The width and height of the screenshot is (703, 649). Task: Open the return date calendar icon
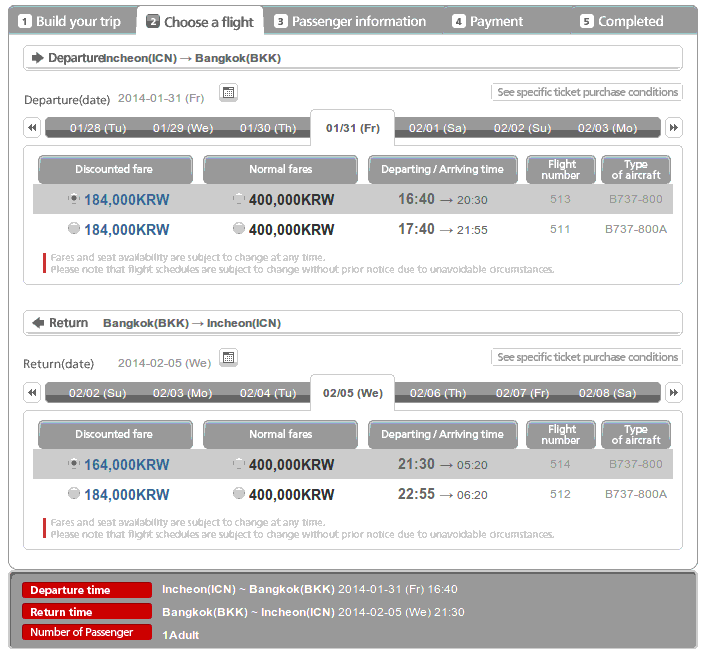tap(228, 358)
